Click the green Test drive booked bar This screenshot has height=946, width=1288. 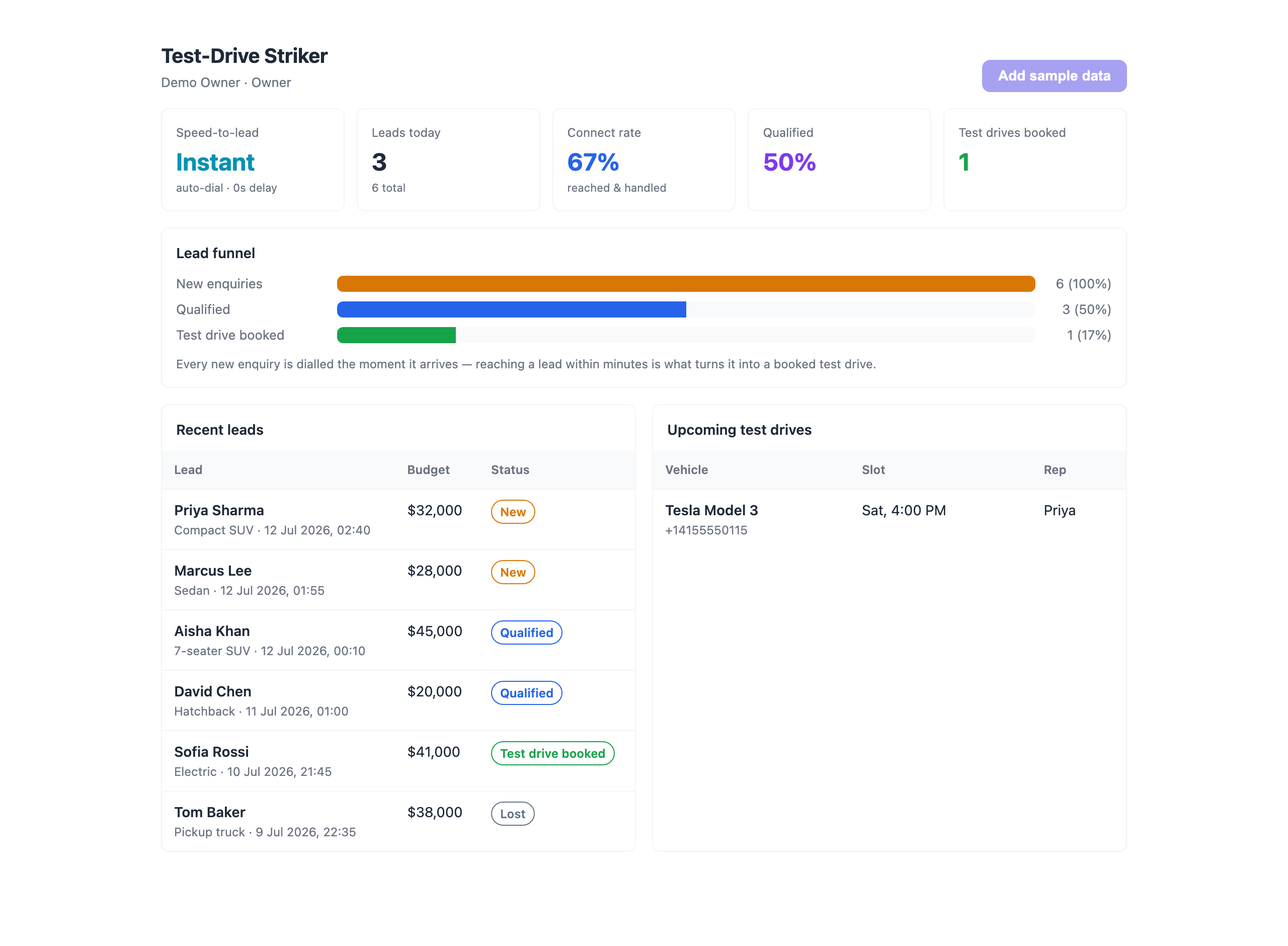click(x=396, y=335)
